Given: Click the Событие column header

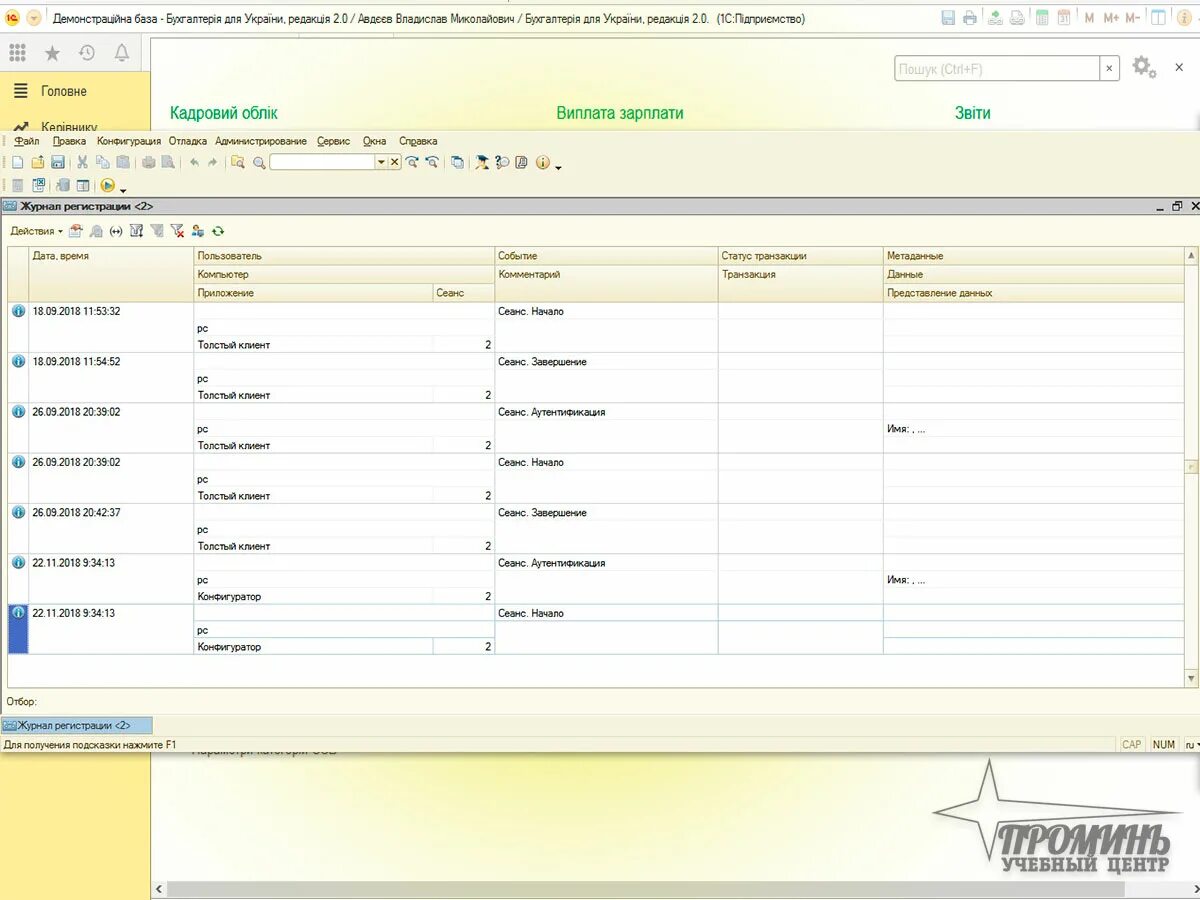Looking at the screenshot, I should [x=606, y=256].
